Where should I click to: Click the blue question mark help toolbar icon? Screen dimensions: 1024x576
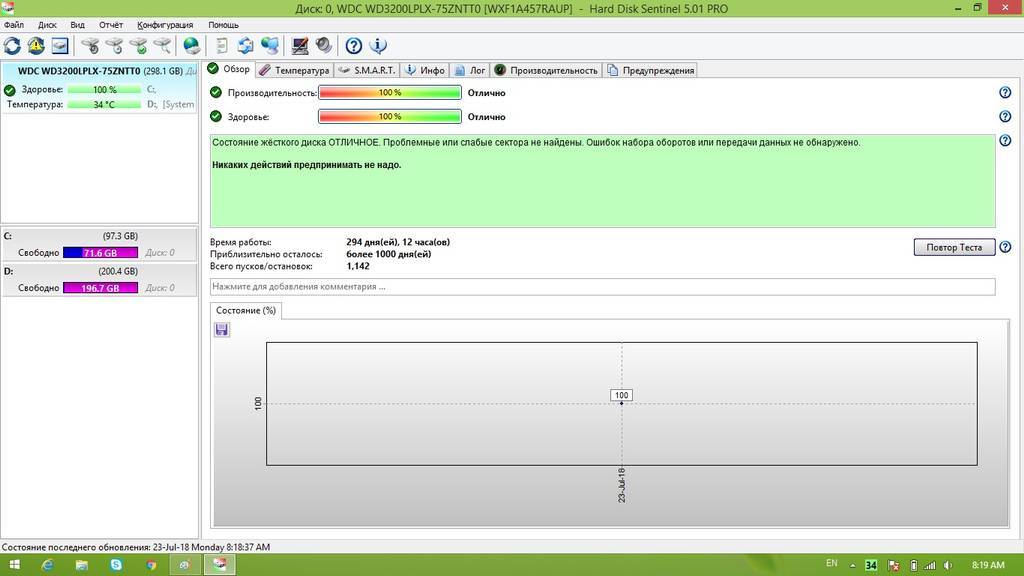pos(354,46)
